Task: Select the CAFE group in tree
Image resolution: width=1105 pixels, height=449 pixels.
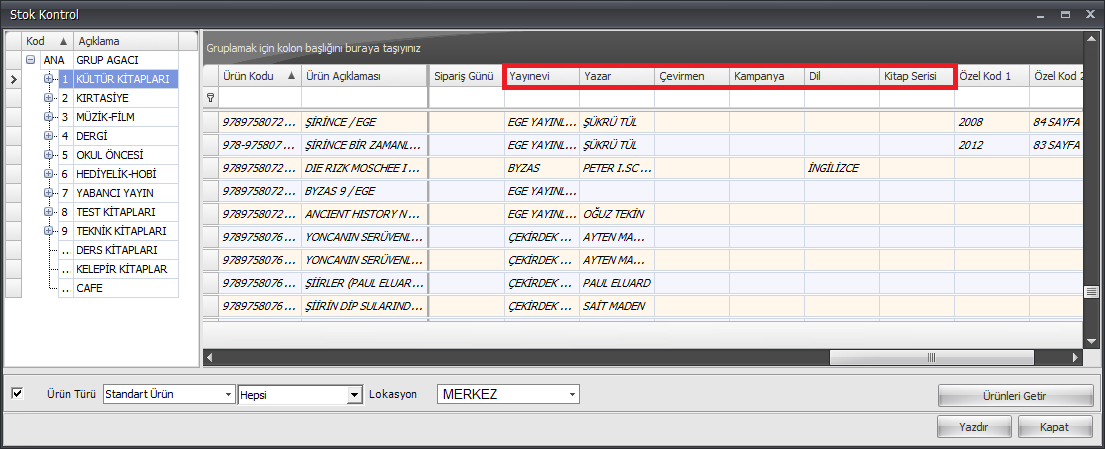Action: [x=90, y=288]
